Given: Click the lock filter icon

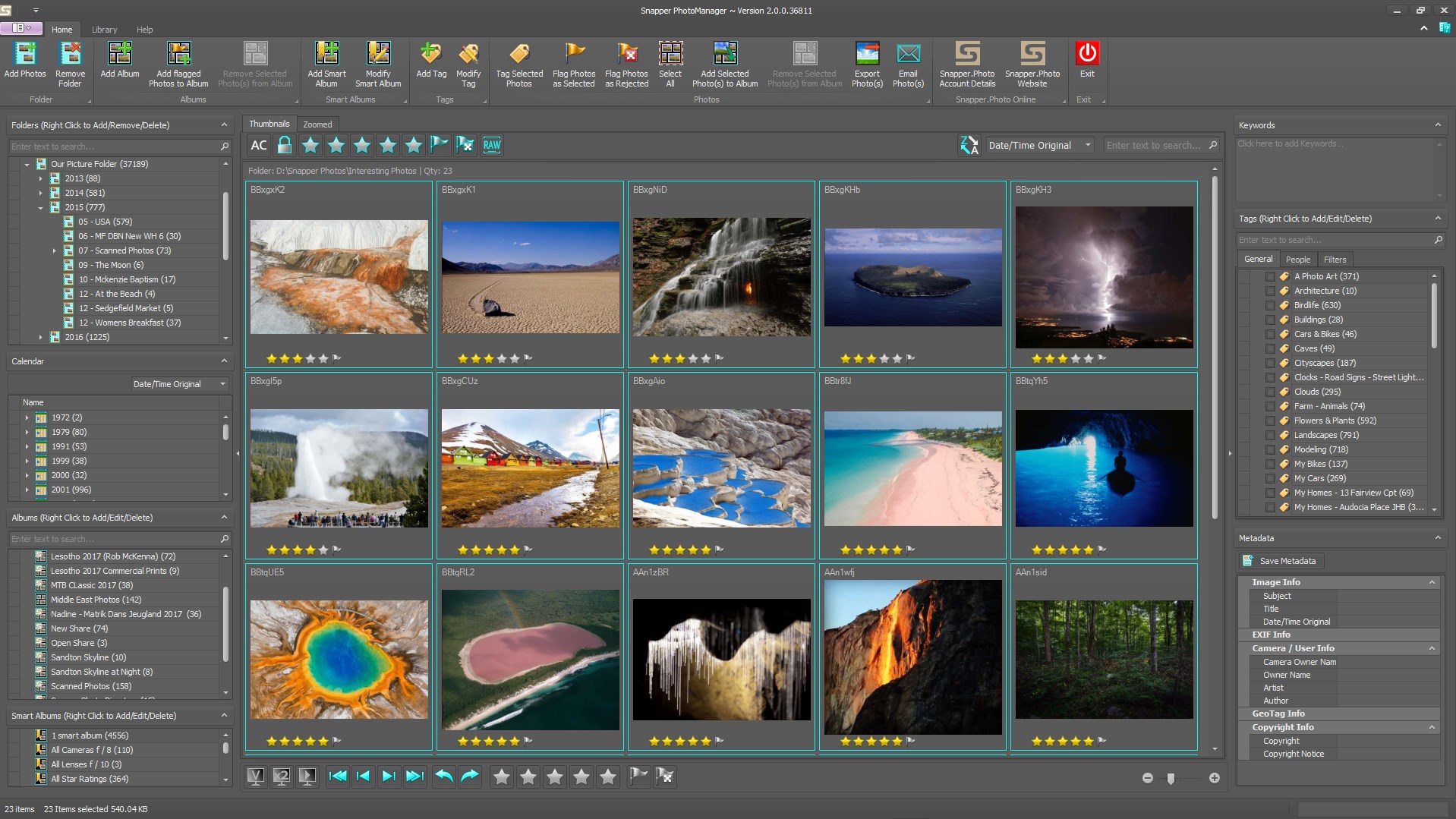Looking at the screenshot, I should [x=285, y=145].
